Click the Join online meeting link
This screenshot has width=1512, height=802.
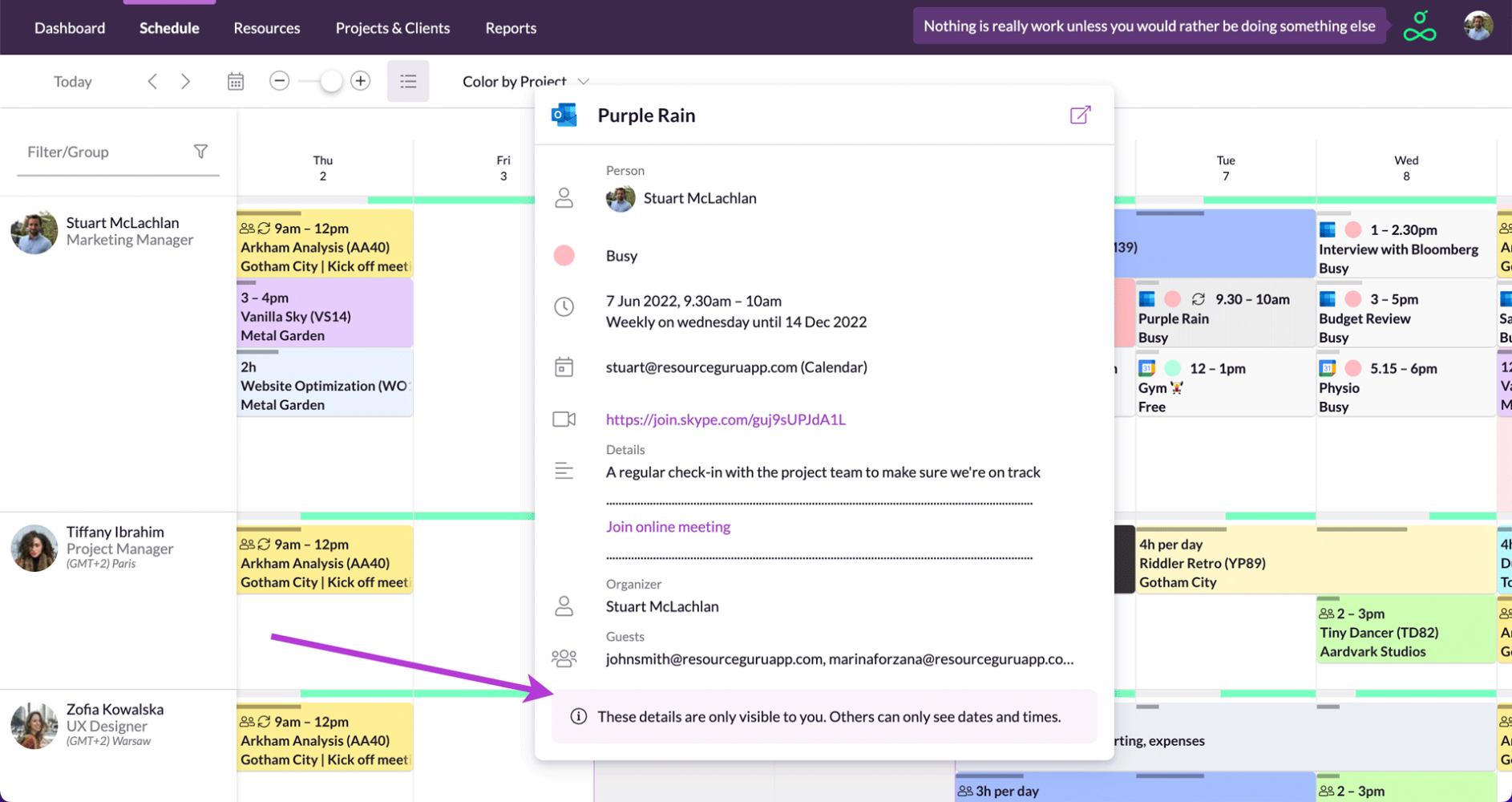tap(668, 526)
